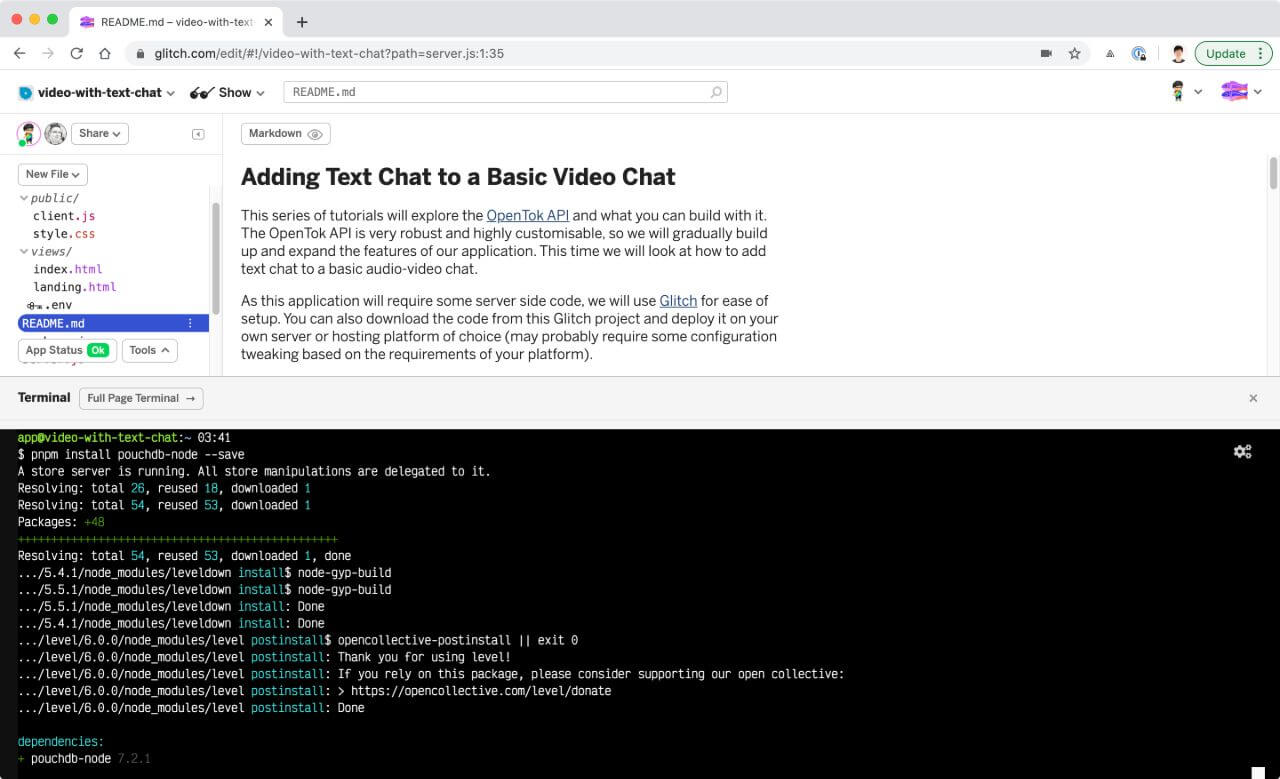The height and width of the screenshot is (779, 1280).
Task: Follow the Glitch link in README
Action: click(678, 300)
